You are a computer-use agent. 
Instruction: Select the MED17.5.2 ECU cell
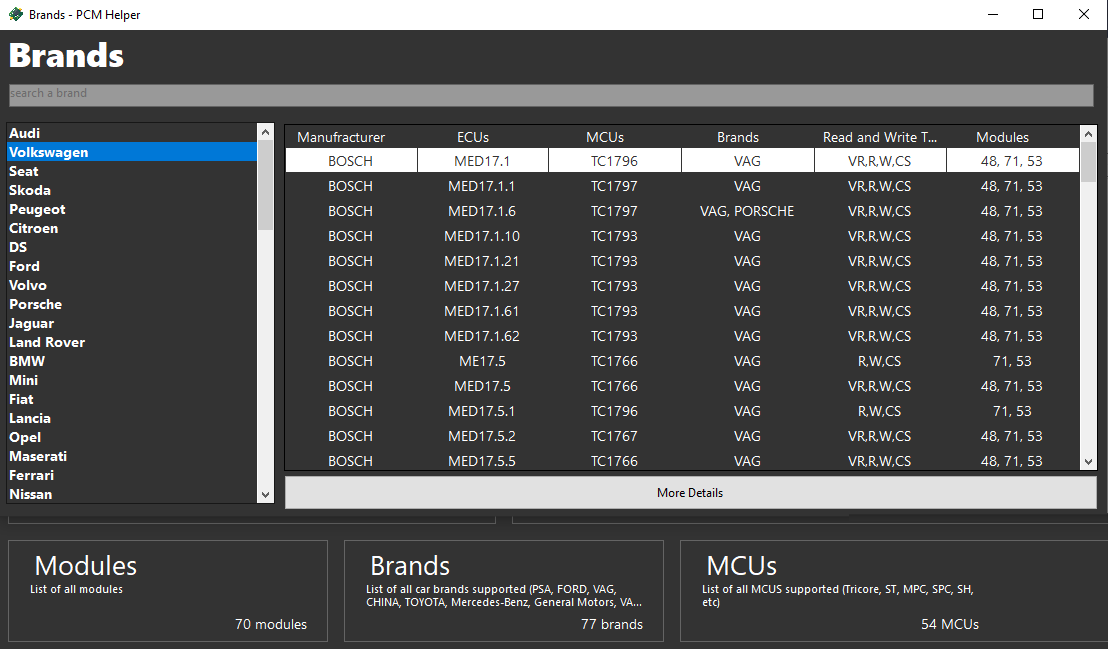click(x=483, y=436)
